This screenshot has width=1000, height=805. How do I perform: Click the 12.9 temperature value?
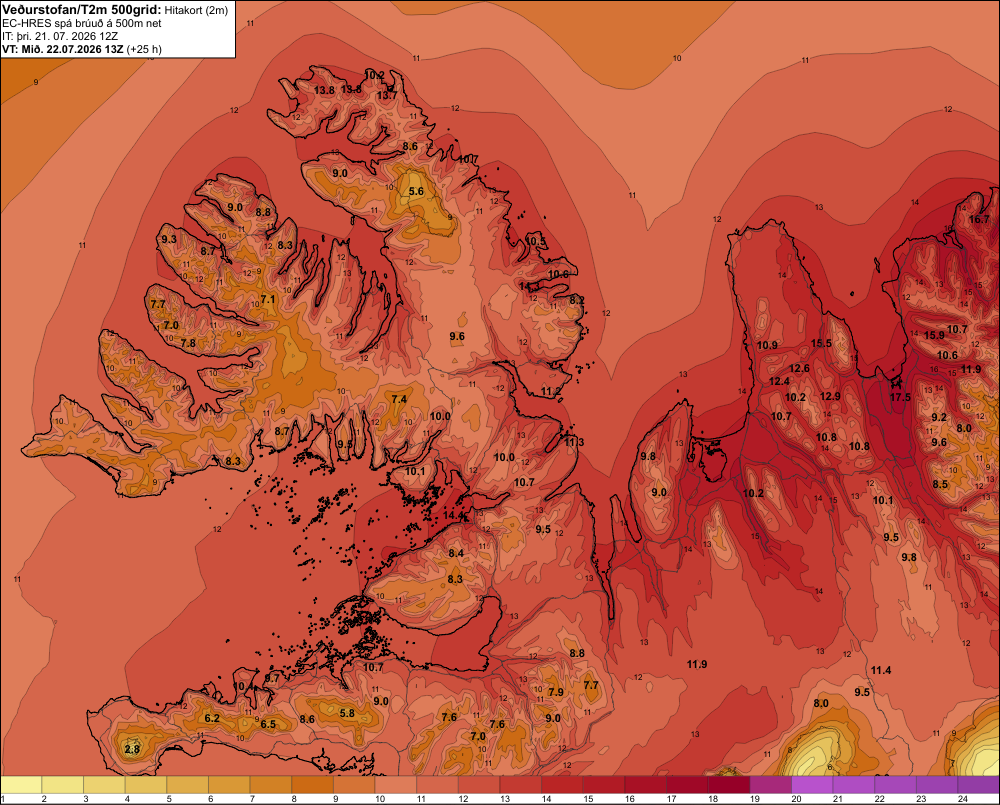click(830, 396)
